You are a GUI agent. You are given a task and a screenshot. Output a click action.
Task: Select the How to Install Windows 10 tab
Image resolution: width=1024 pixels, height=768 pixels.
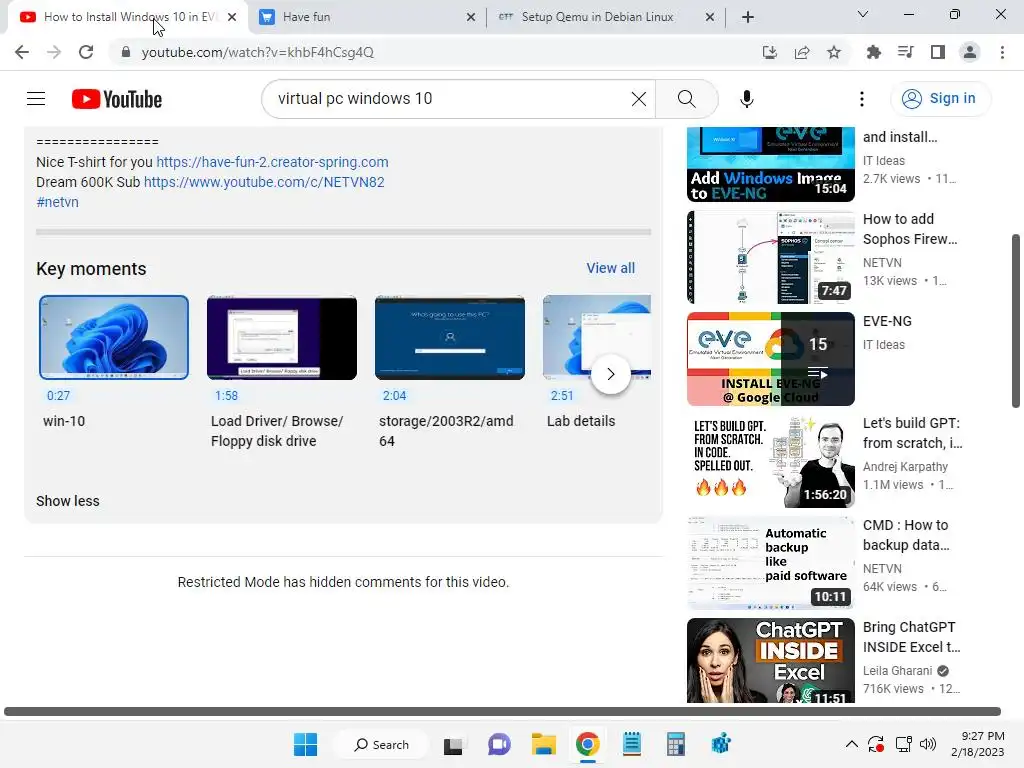[x=127, y=17]
